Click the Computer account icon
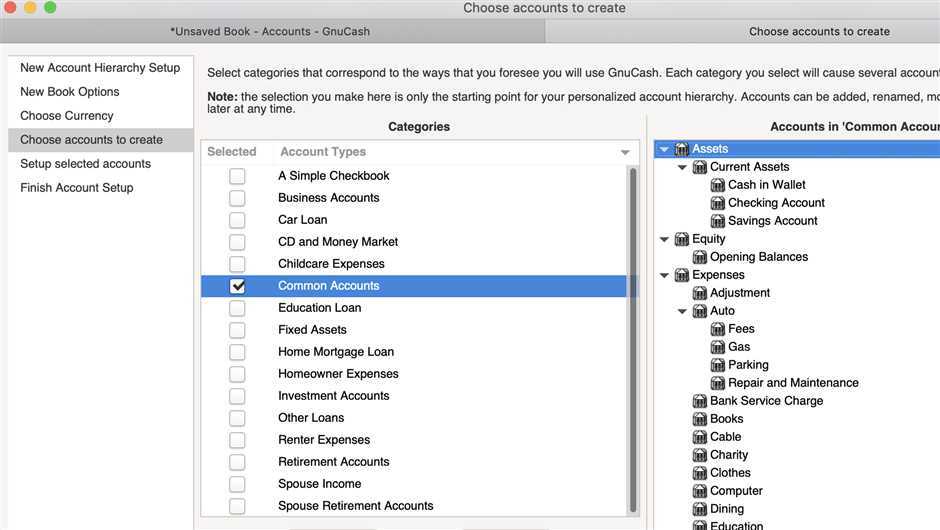This screenshot has width=940, height=530. pos(700,490)
